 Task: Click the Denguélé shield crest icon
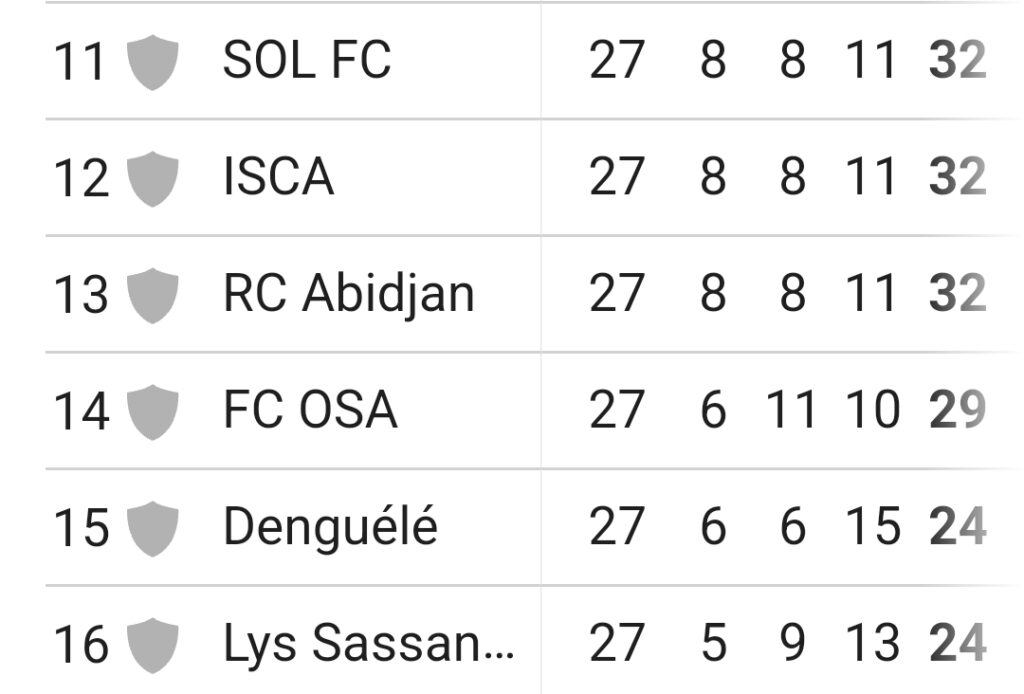point(152,529)
